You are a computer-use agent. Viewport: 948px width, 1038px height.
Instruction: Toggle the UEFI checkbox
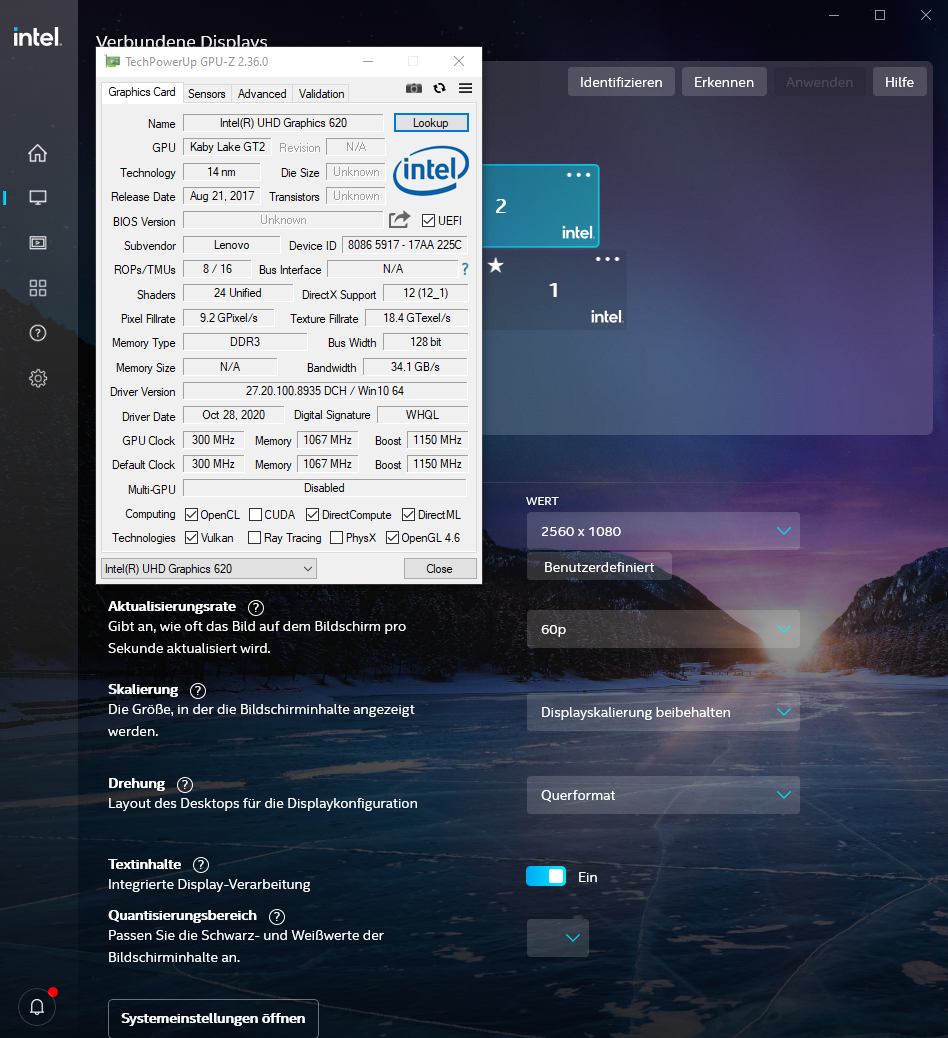pyautogui.click(x=428, y=220)
